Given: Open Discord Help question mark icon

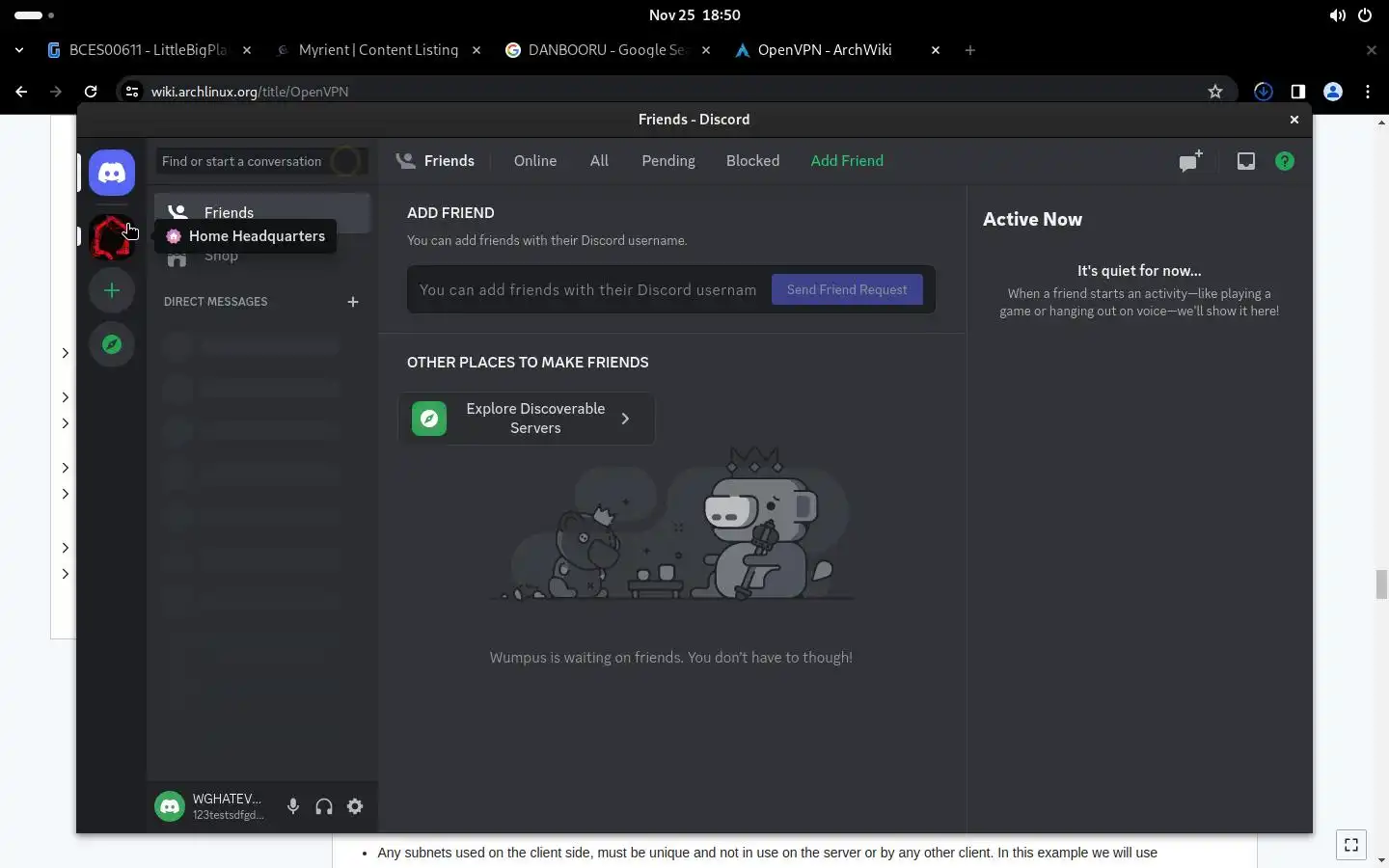Looking at the screenshot, I should pos(1285,161).
